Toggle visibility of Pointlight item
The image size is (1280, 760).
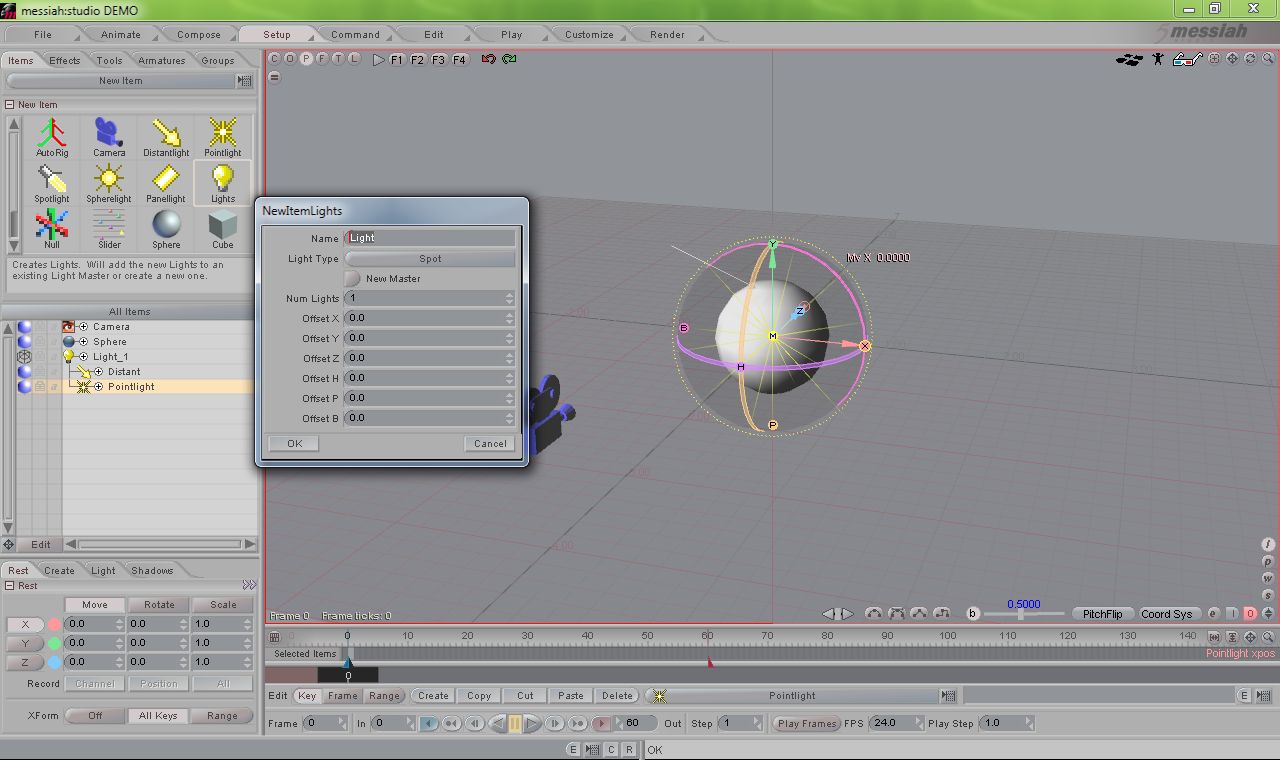pyautogui.click(x=24, y=387)
